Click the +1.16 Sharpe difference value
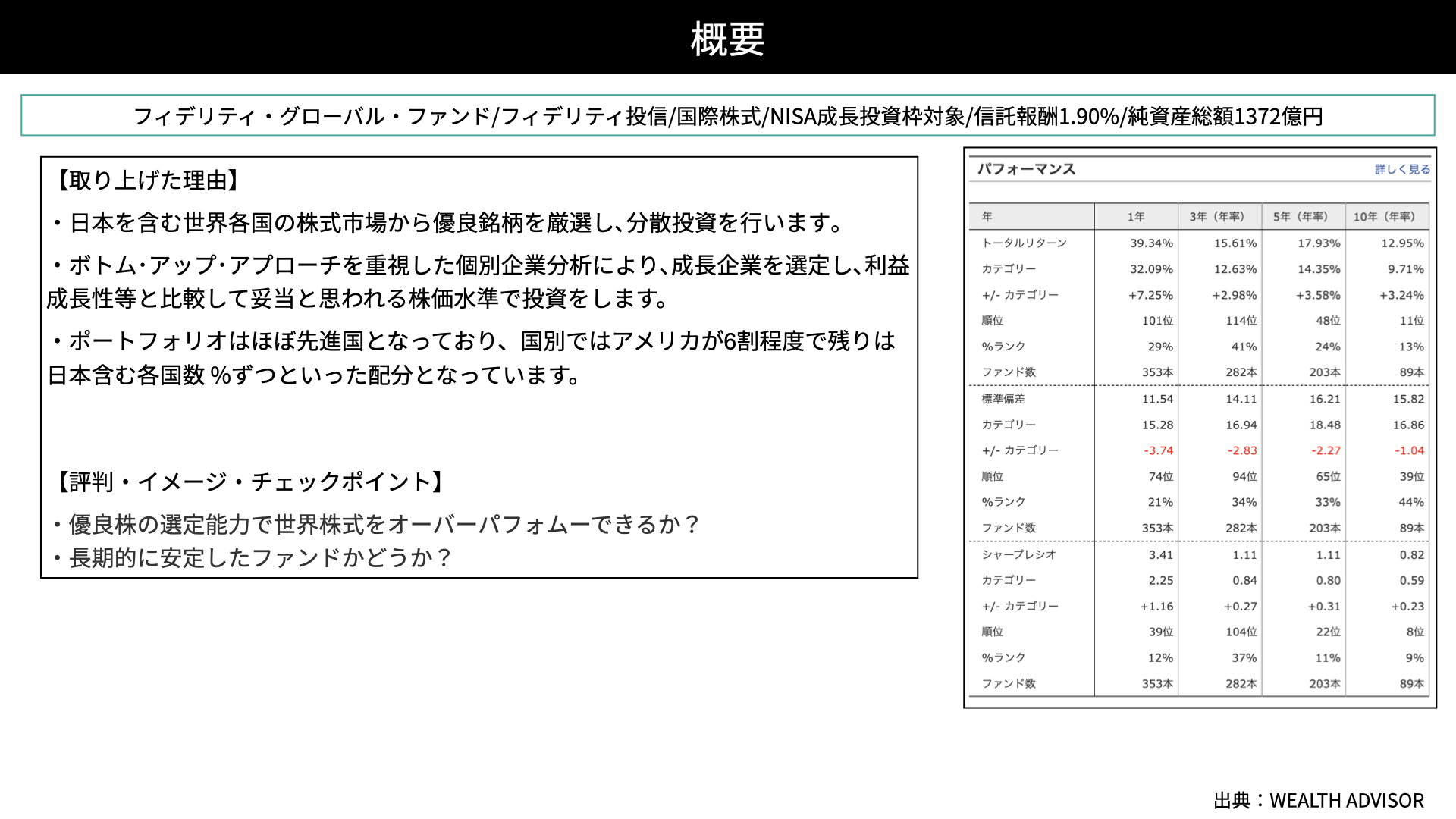Viewport: 1456px width, 819px height. point(1156,606)
